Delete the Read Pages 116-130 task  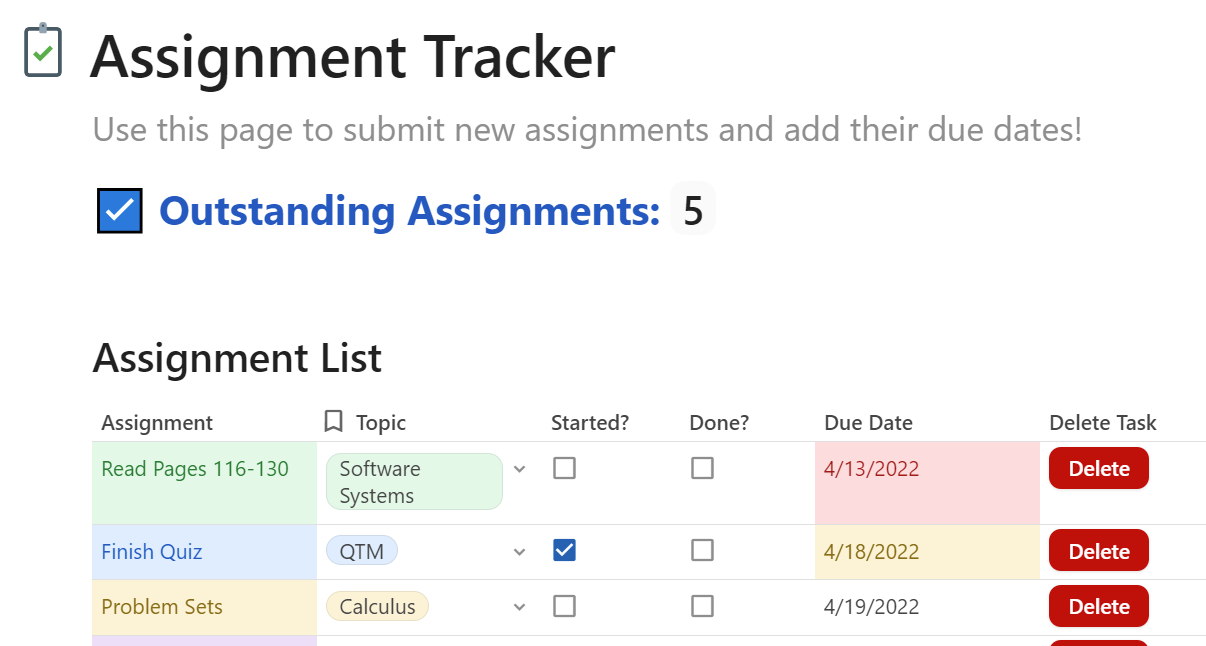[1098, 469]
